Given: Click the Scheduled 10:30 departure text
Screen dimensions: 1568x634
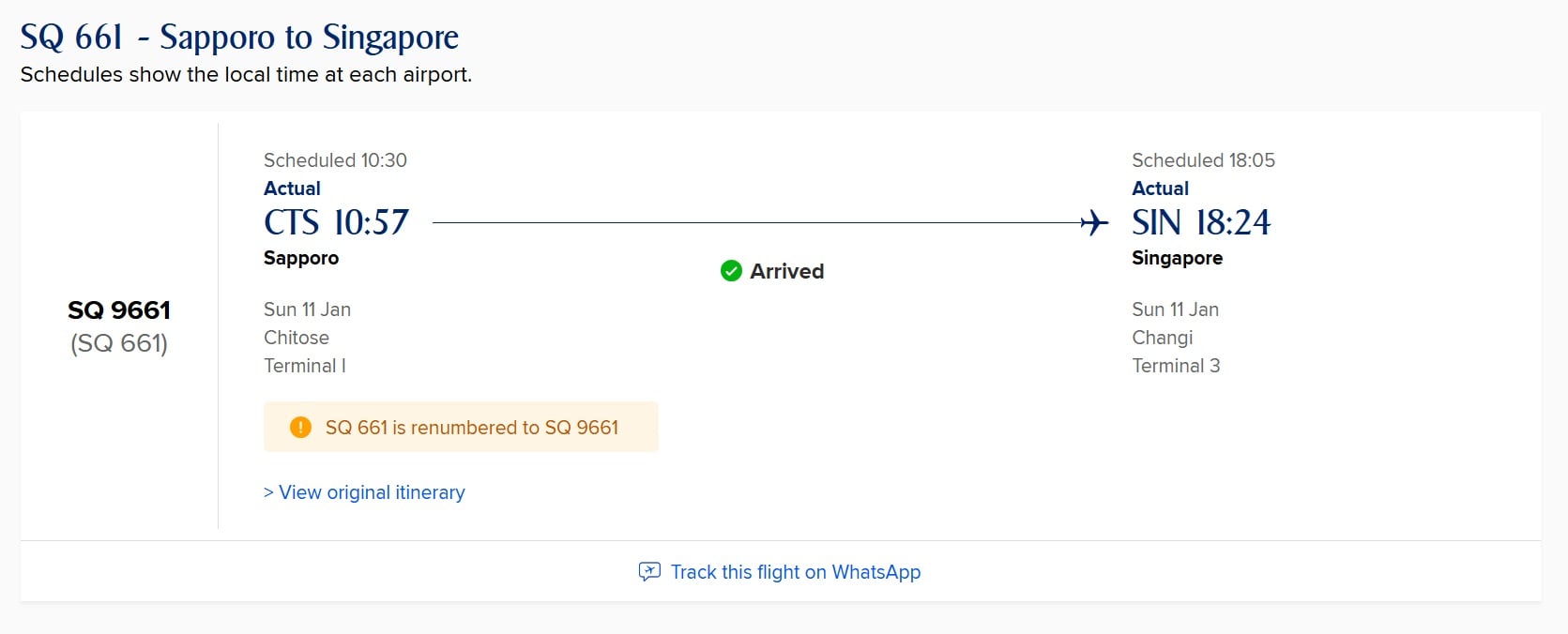Looking at the screenshot, I should 335,160.
